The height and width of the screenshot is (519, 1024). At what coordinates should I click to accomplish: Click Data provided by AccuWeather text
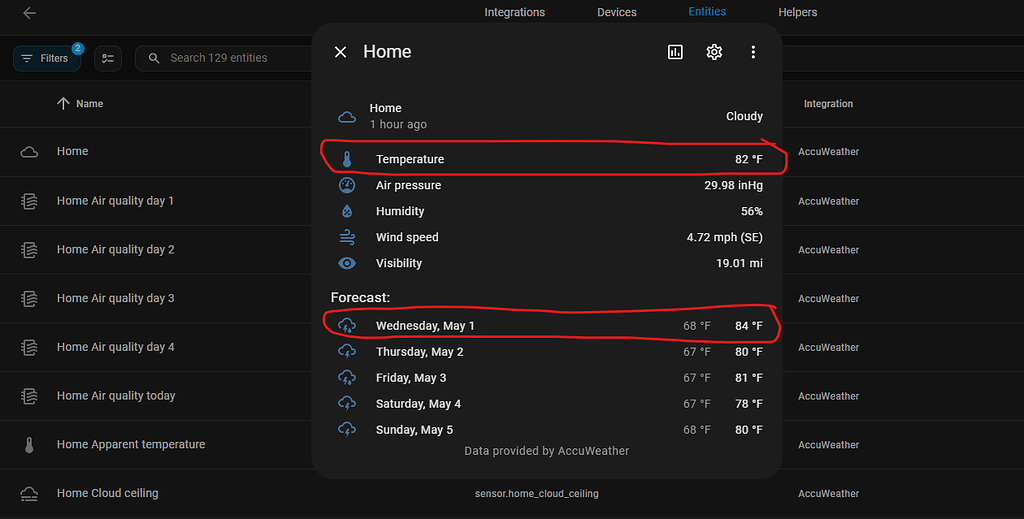tap(547, 451)
